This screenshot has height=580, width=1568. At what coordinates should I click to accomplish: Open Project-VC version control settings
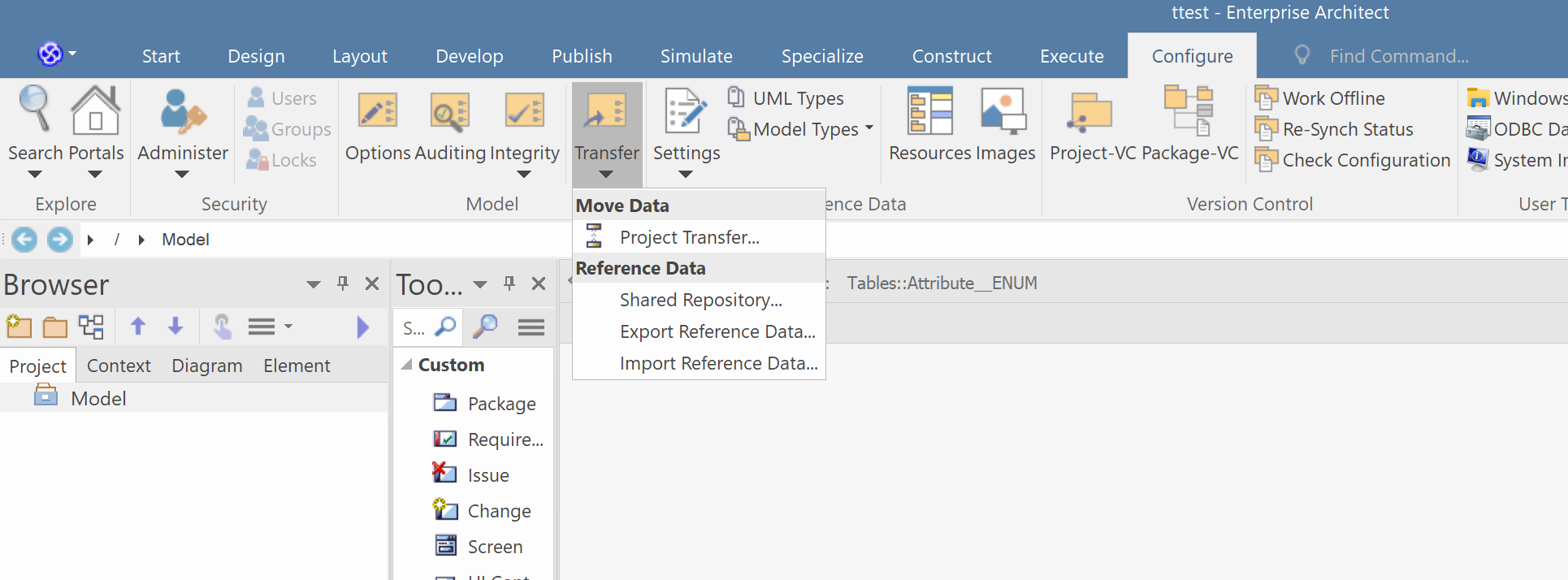[1092, 114]
